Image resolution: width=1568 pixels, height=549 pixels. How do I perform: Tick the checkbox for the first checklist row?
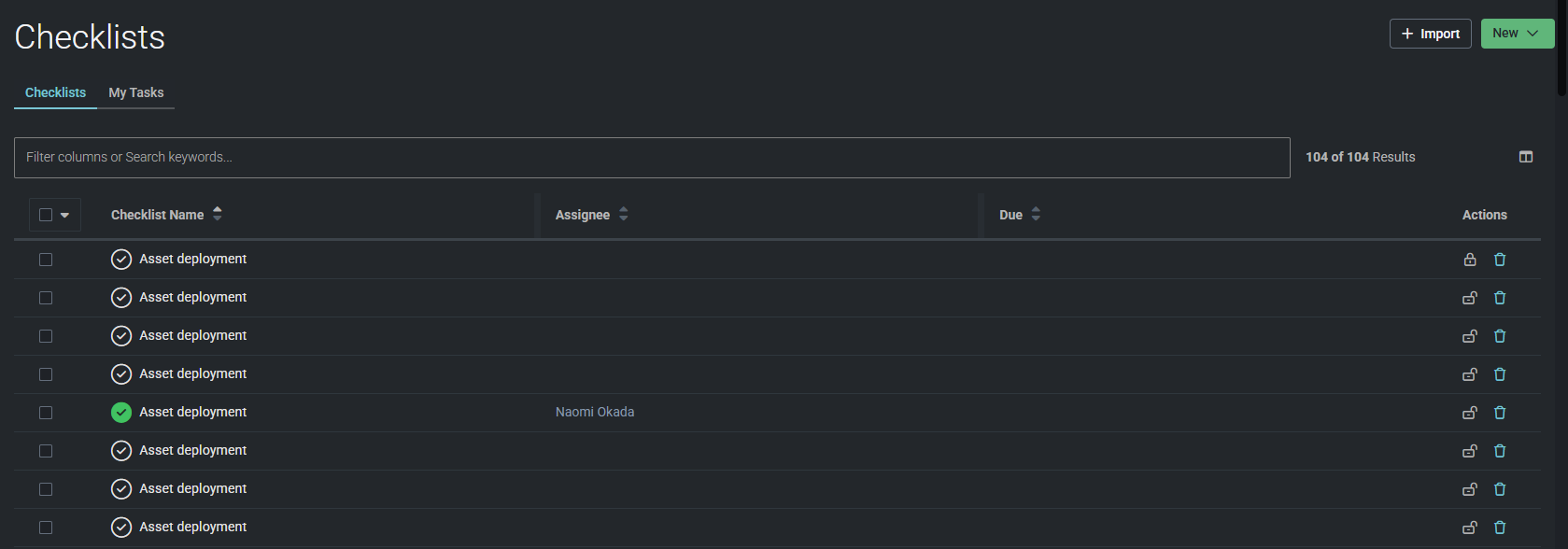point(46,260)
